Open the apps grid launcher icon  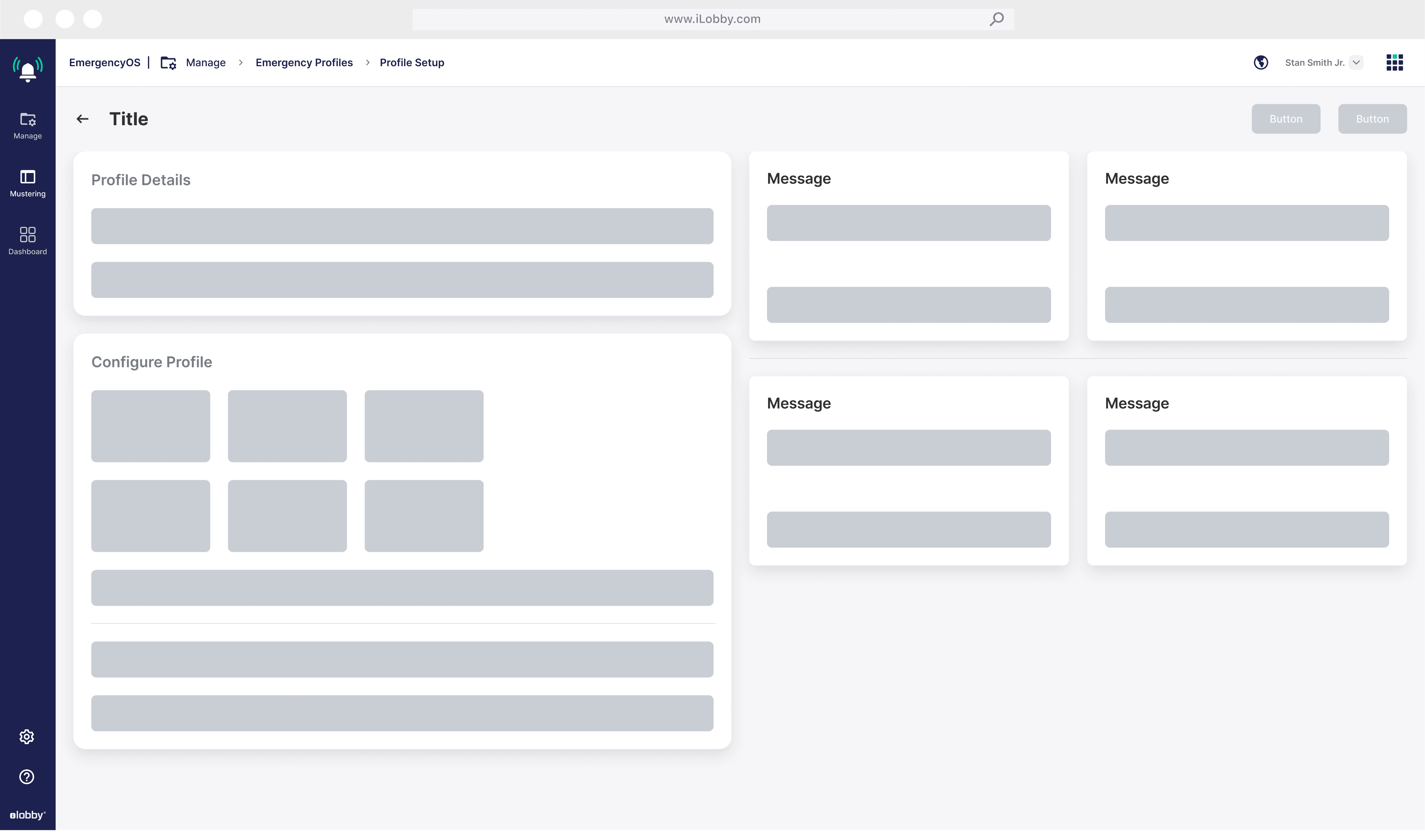click(x=1394, y=63)
